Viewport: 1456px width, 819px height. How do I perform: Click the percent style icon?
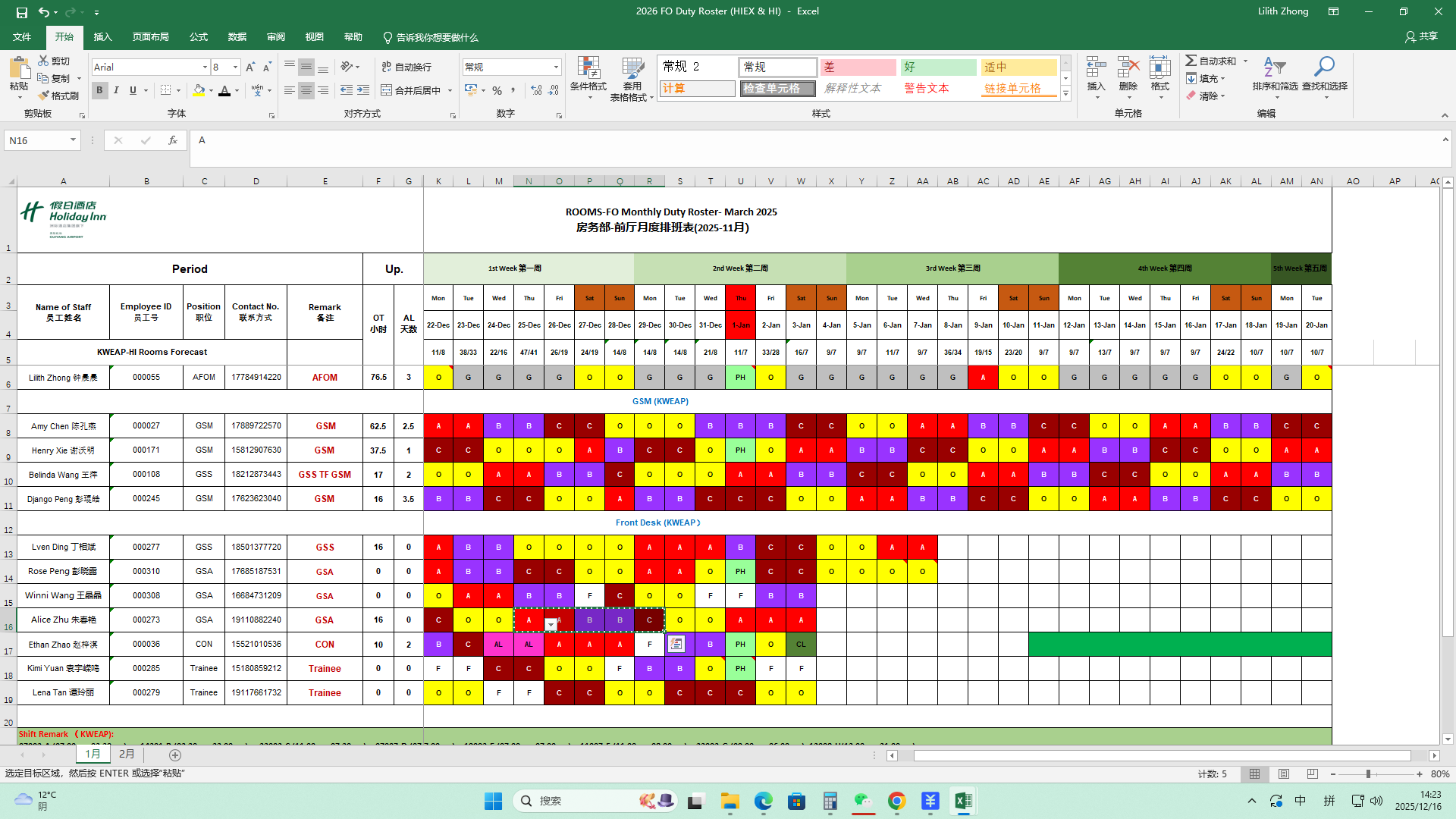click(x=497, y=90)
